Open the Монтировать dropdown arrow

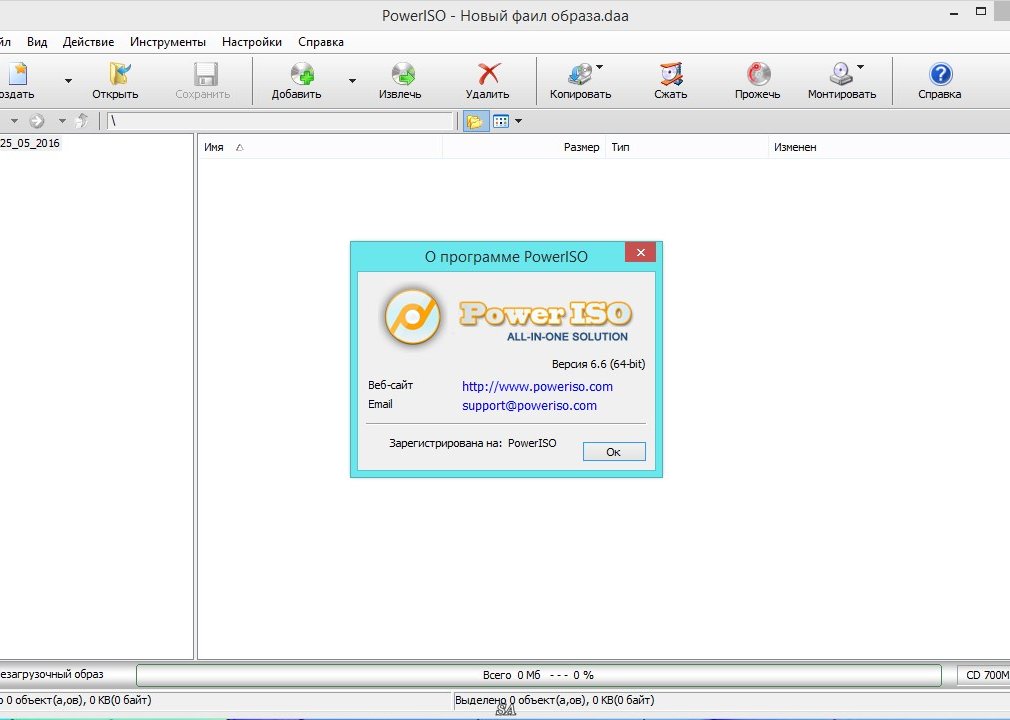coord(861,67)
